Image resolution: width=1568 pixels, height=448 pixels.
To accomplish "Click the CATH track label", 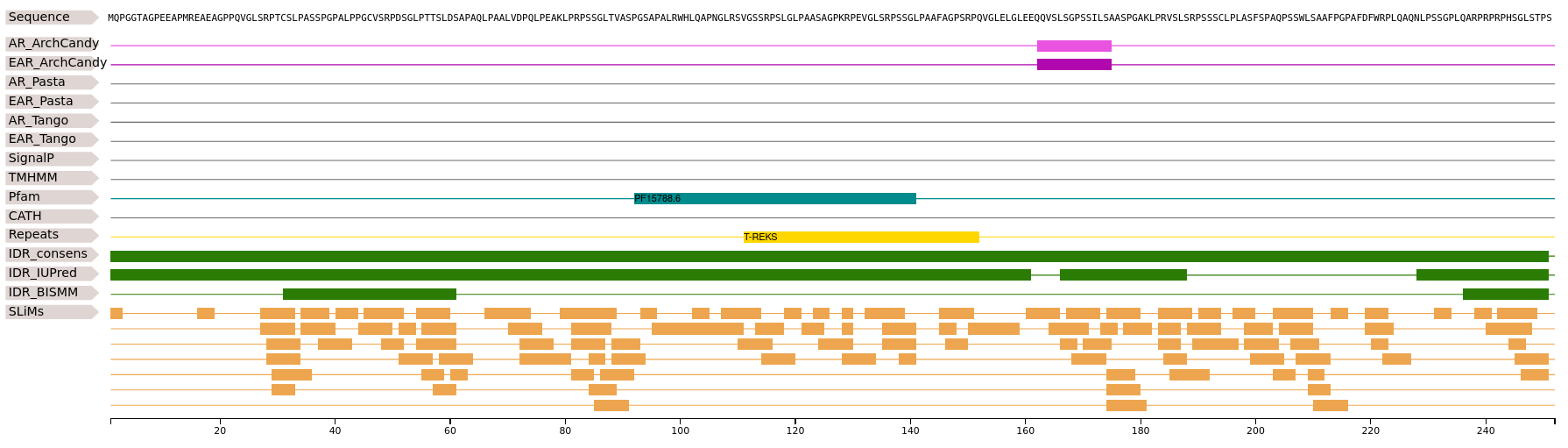I will [51, 217].
